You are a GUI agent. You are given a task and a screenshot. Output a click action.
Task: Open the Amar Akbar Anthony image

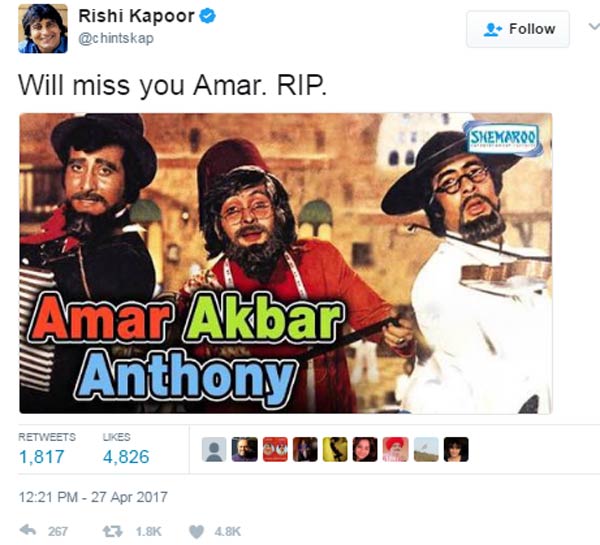coord(285,263)
